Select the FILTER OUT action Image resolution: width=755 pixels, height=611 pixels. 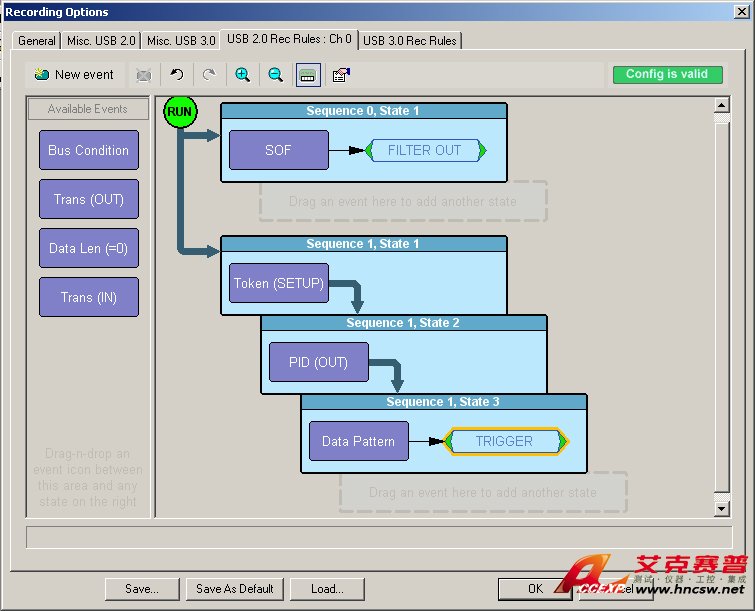point(425,150)
